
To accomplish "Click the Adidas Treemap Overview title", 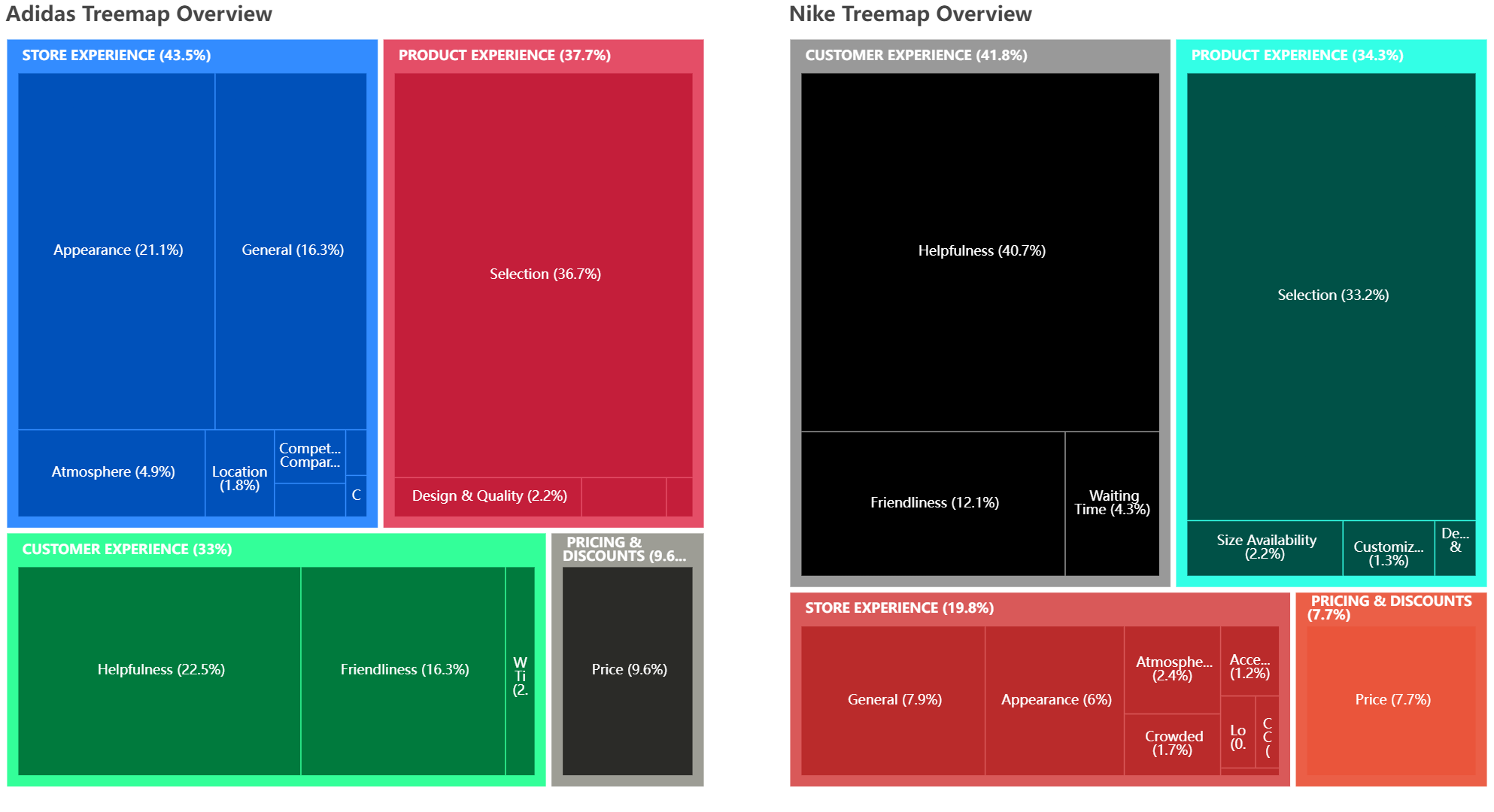I will [x=139, y=14].
